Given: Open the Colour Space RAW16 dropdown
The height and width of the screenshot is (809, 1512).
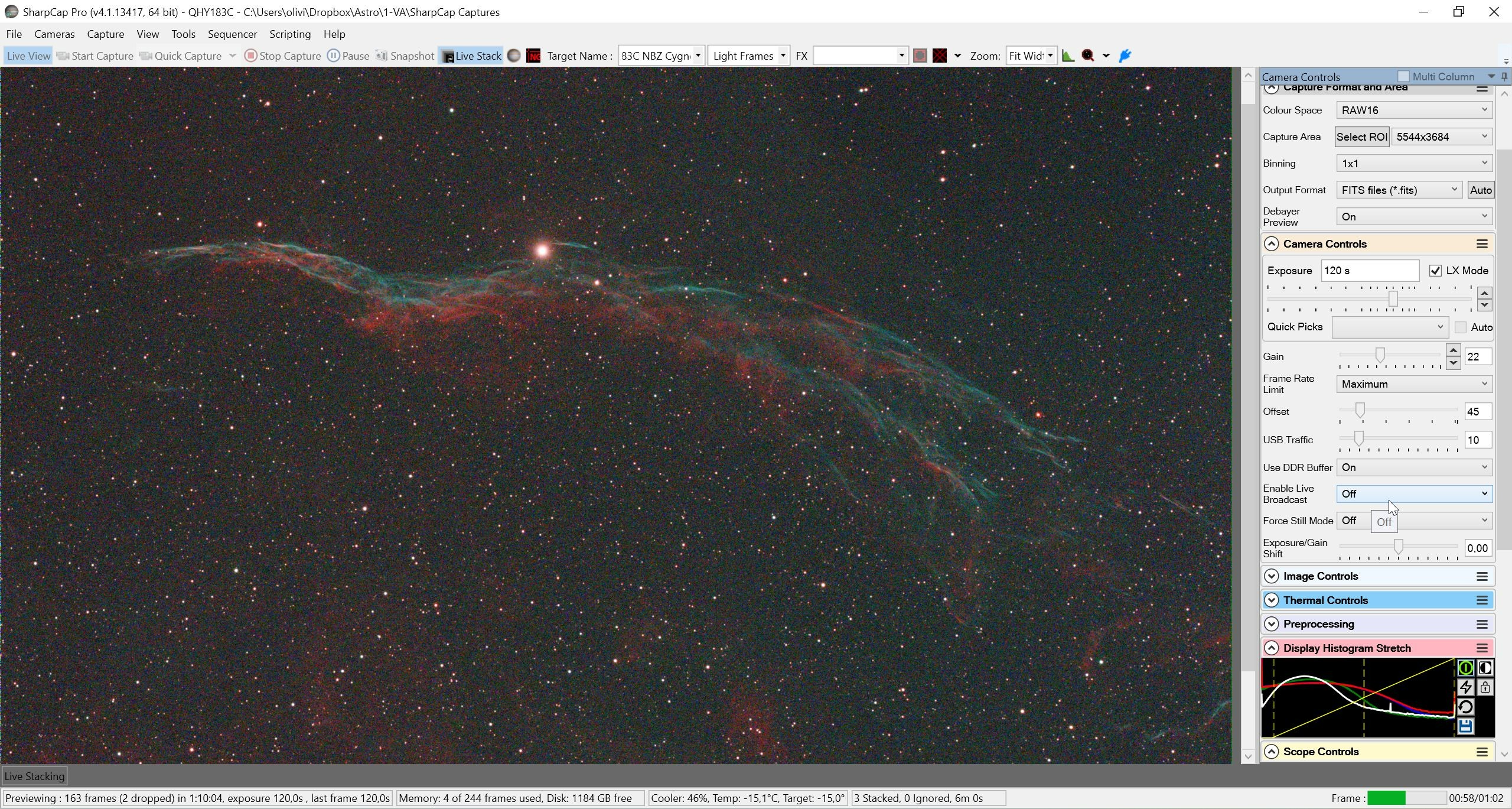Looking at the screenshot, I should click(1414, 110).
